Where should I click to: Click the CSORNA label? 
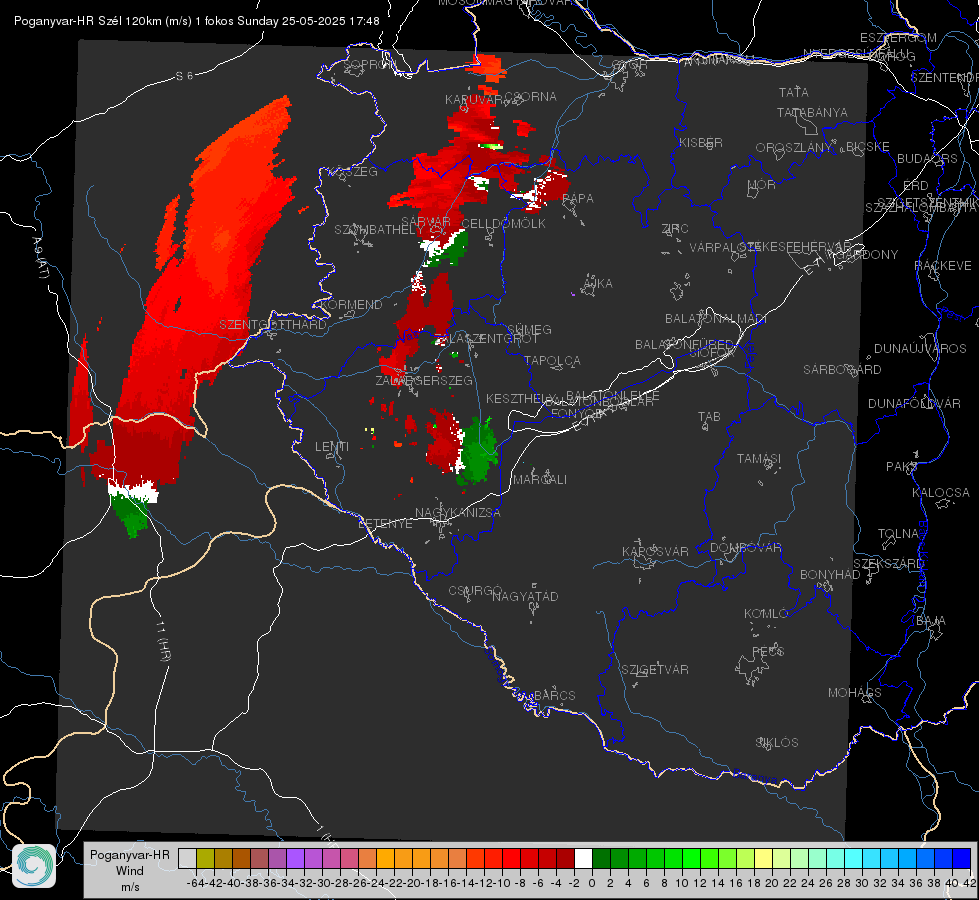tap(530, 97)
